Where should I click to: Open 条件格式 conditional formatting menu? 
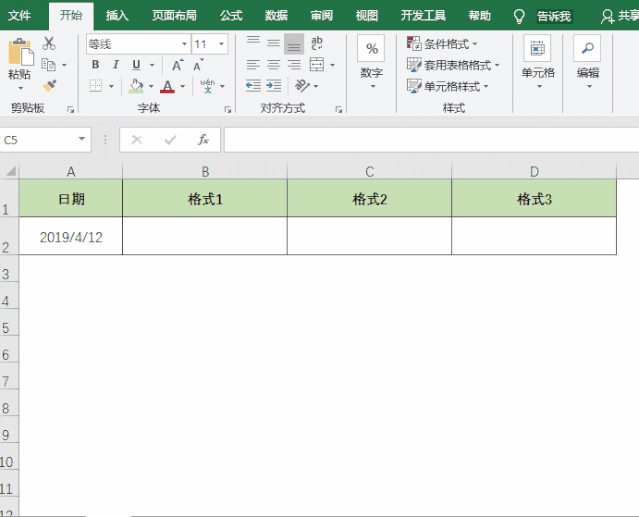pyautogui.click(x=442, y=43)
